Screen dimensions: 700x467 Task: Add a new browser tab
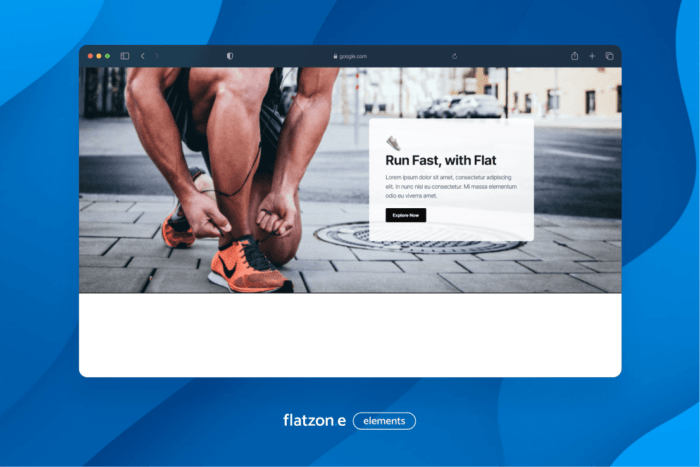coord(592,56)
